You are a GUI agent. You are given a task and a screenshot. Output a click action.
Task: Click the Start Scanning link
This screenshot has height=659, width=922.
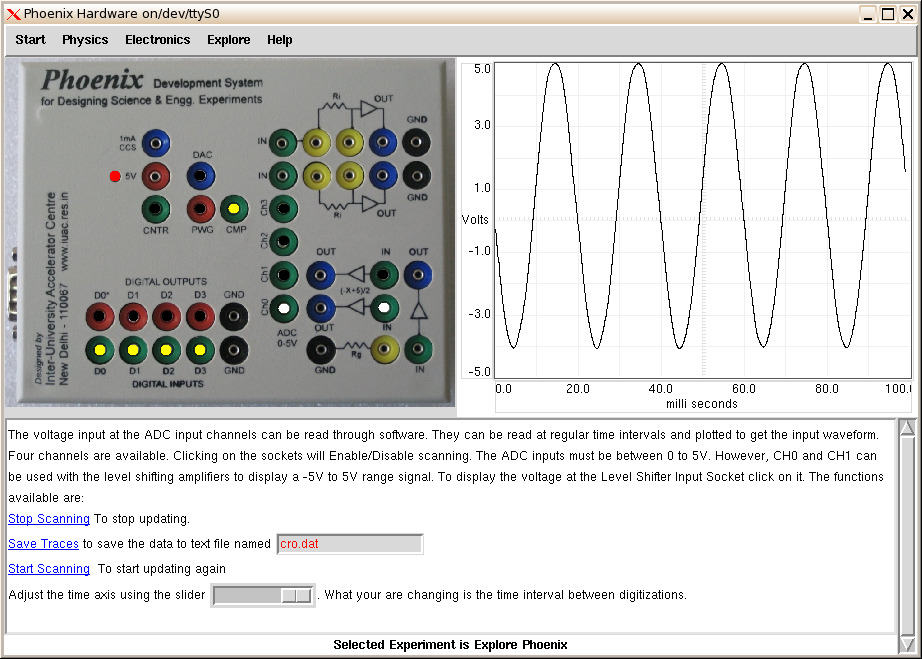pyautogui.click(x=49, y=568)
